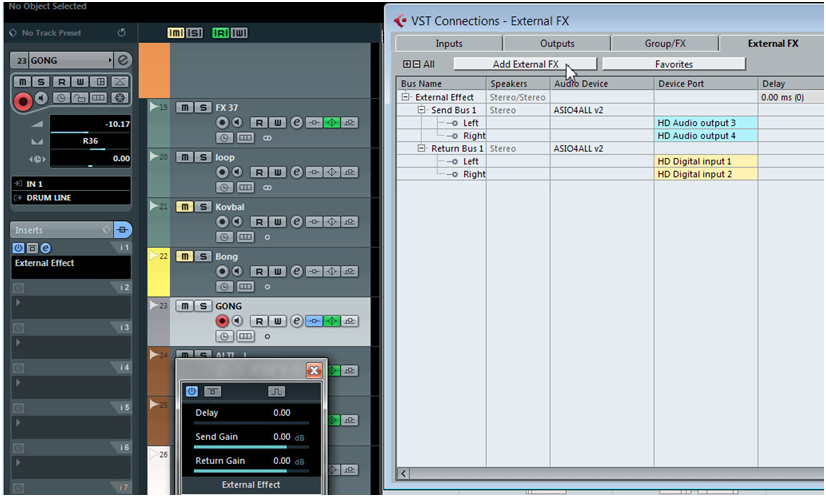Switch to the Group/FX tab
Viewport: 826px width, 497px height.
click(x=665, y=44)
